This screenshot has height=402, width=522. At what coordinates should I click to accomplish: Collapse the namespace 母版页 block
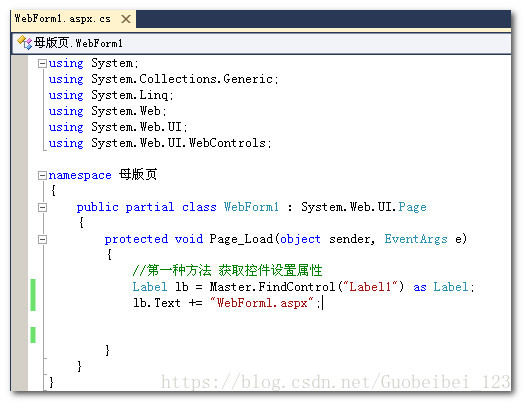pos(42,175)
